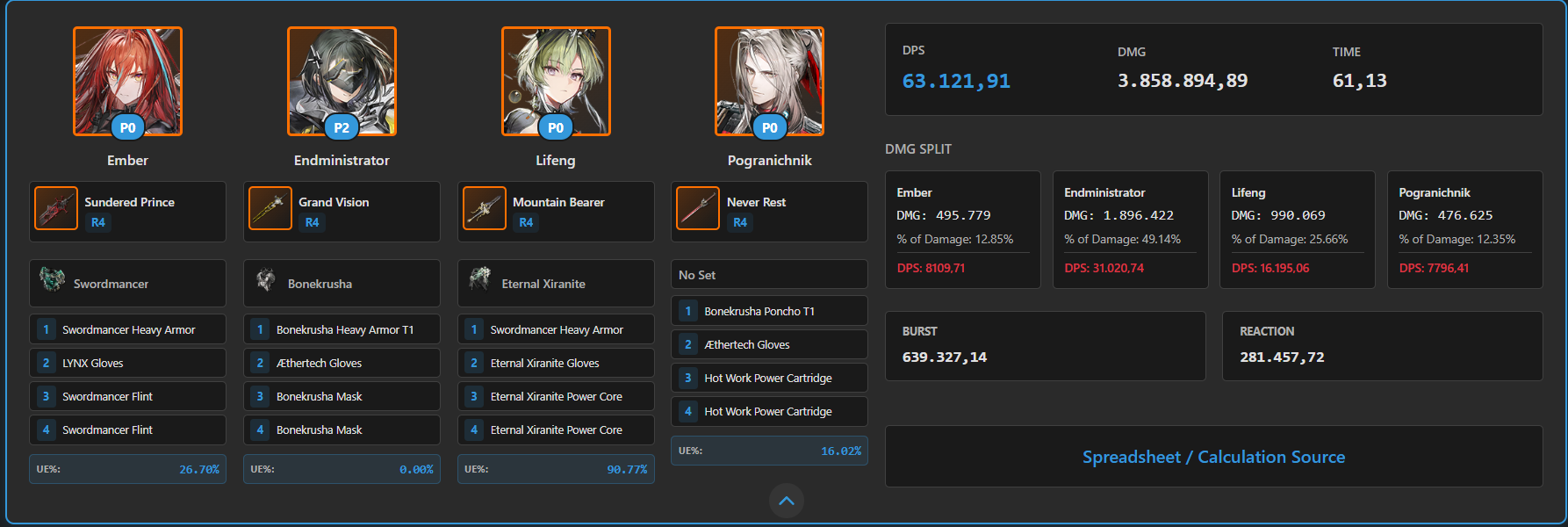Click Ember's P0 potential badge

[x=127, y=127]
